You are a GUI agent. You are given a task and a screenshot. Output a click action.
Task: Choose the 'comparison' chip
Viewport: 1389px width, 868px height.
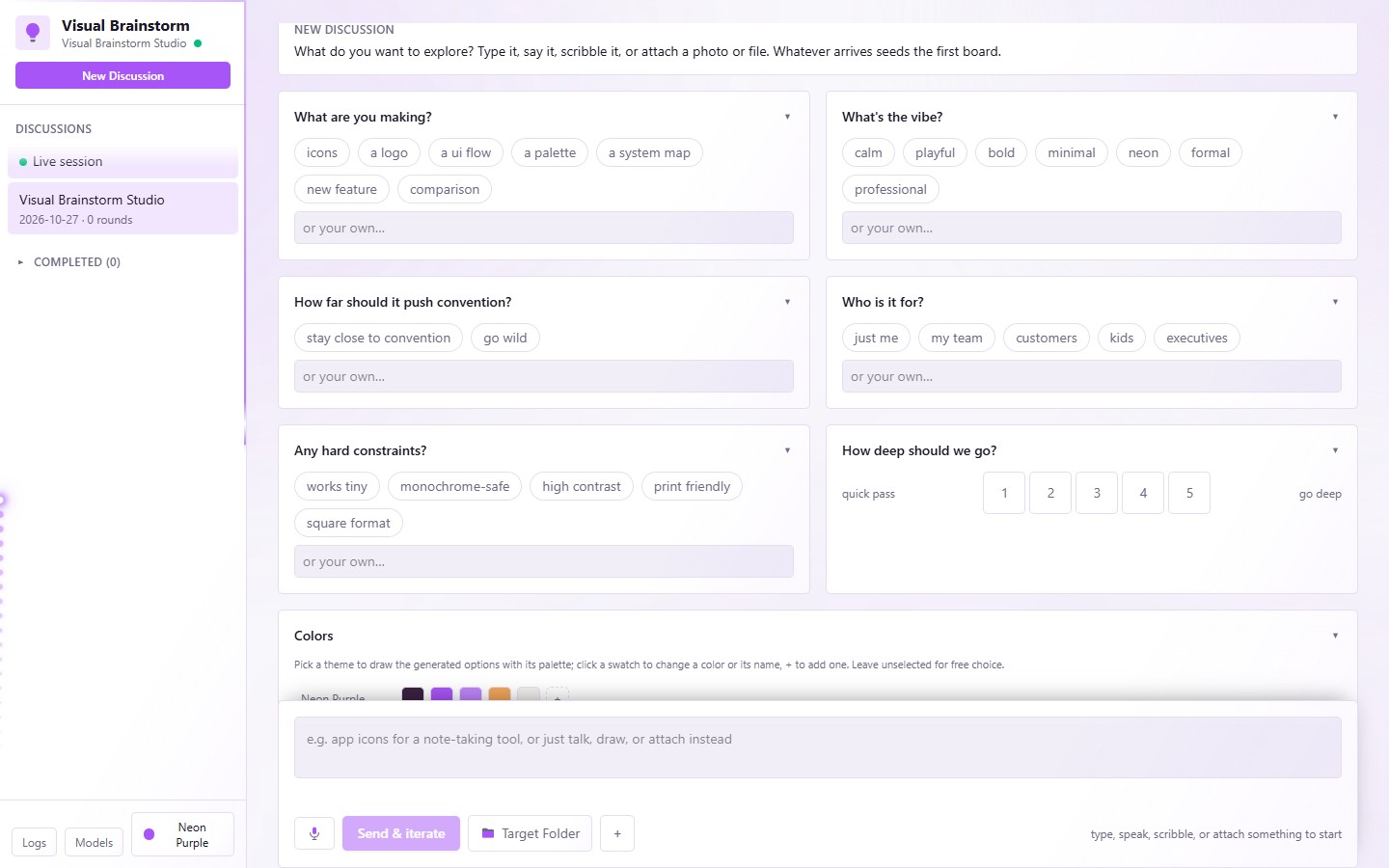click(445, 189)
